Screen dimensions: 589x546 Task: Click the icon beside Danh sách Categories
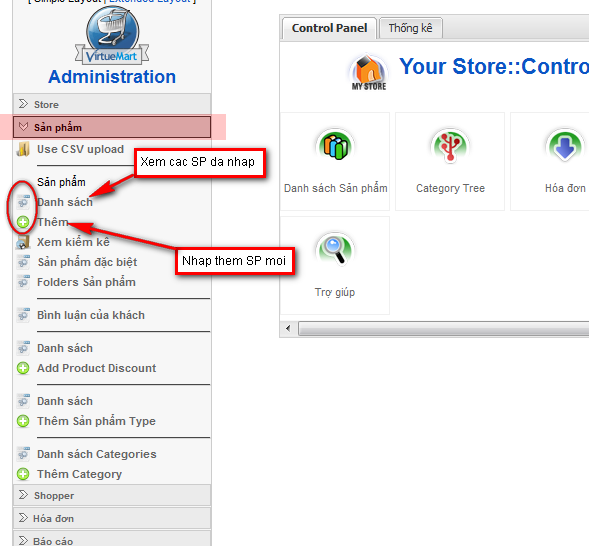point(23,454)
